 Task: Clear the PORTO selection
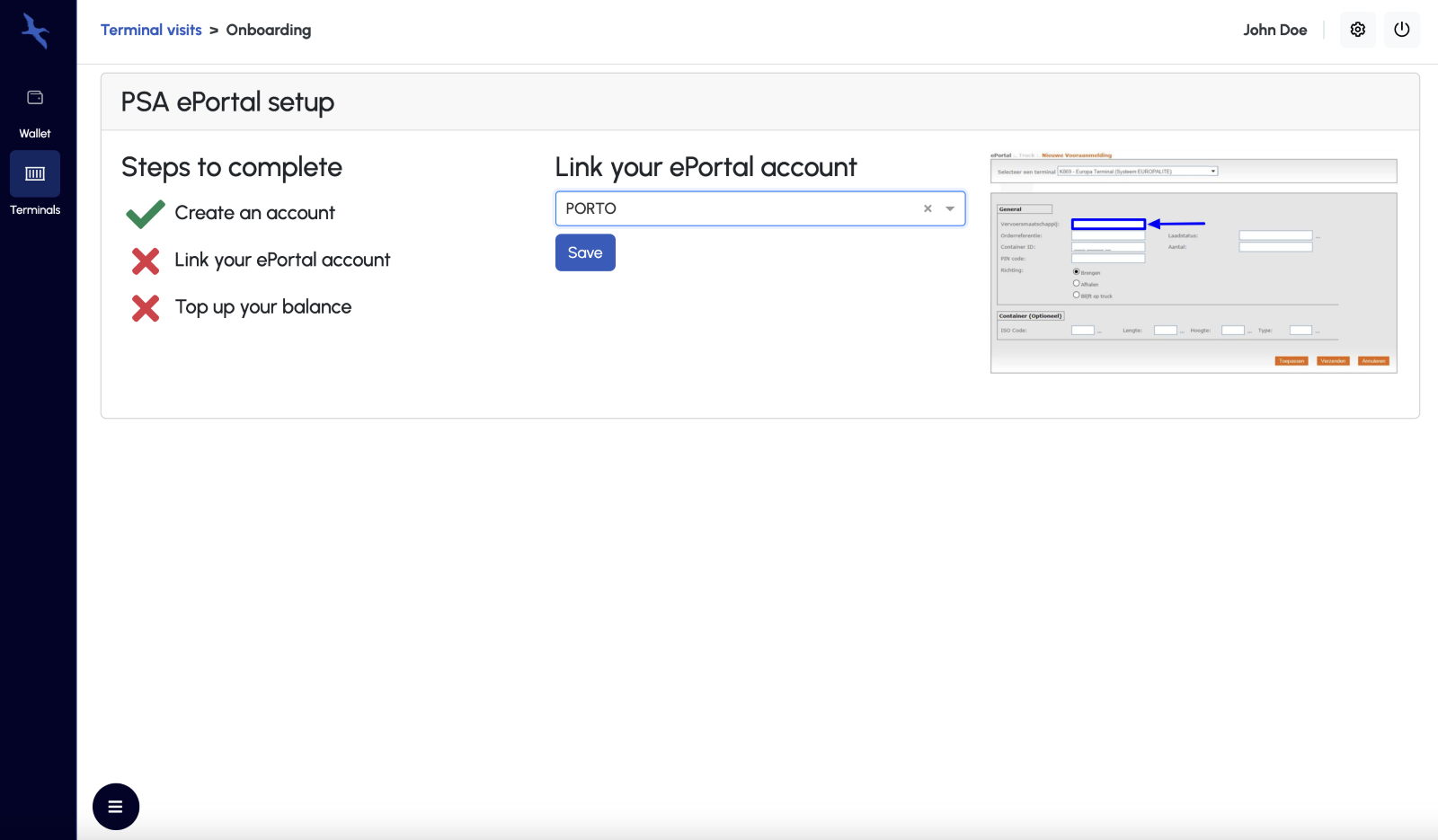tap(928, 208)
